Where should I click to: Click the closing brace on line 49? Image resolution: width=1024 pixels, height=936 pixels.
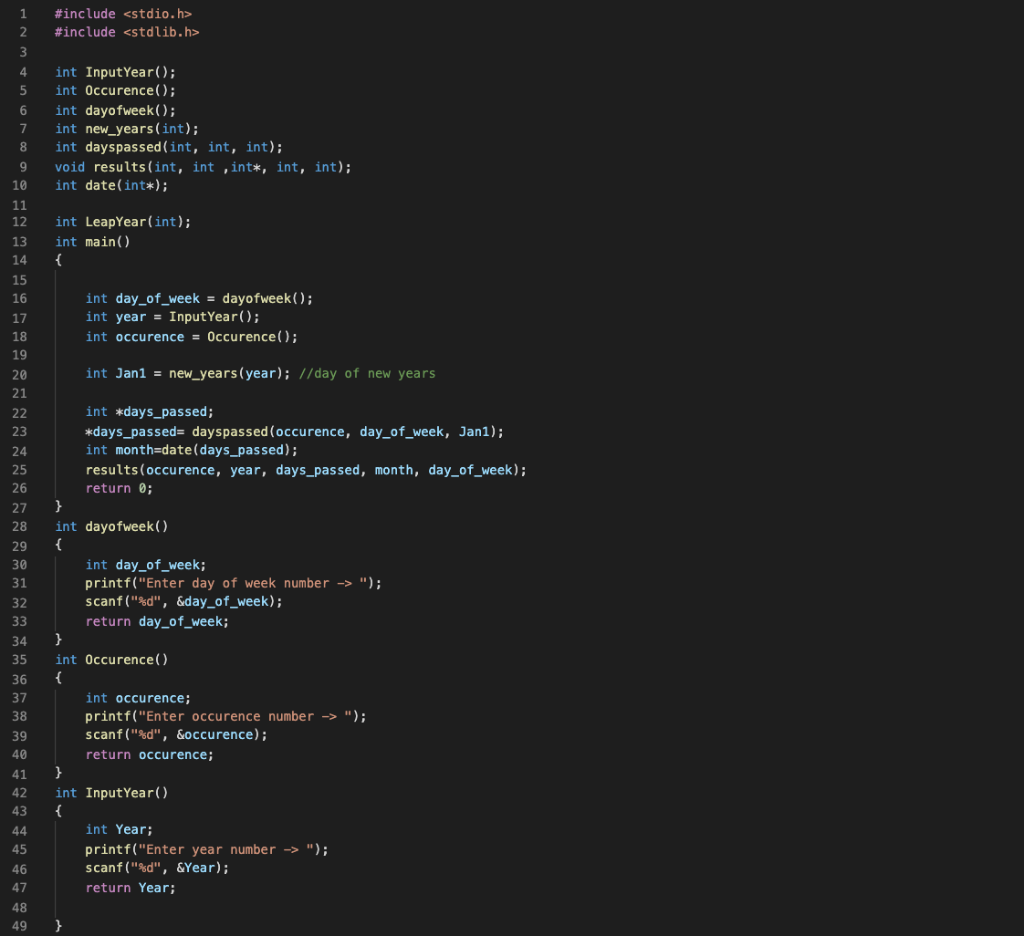[x=59, y=925]
